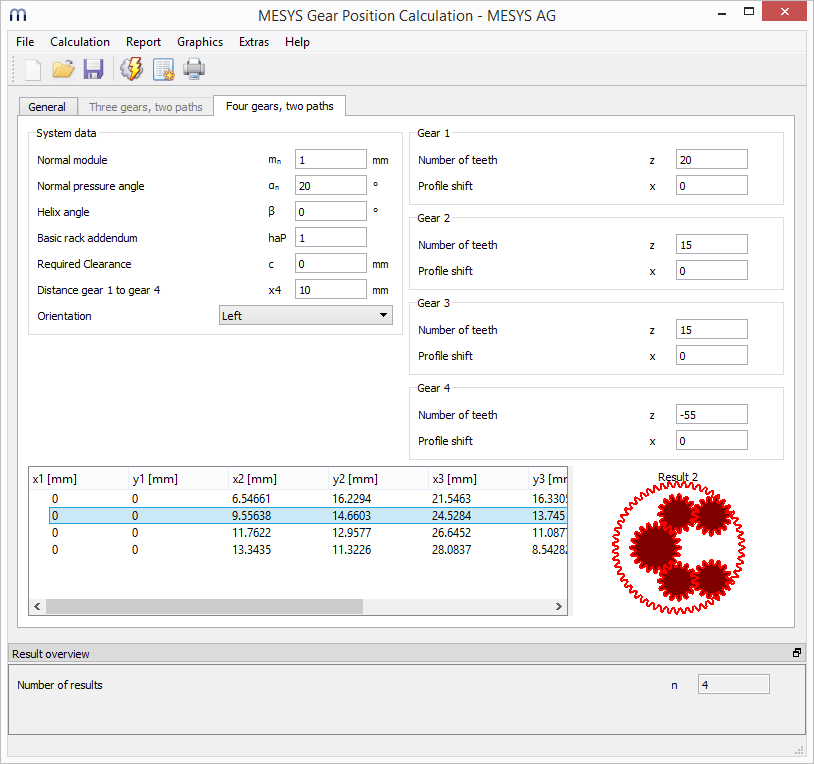The image size is (814, 764).
Task: Click the Gear 4 number of teeth field
Action: coord(711,415)
